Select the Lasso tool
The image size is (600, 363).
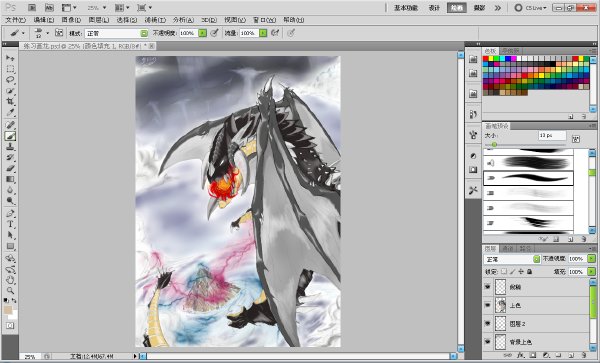pyautogui.click(x=10, y=80)
